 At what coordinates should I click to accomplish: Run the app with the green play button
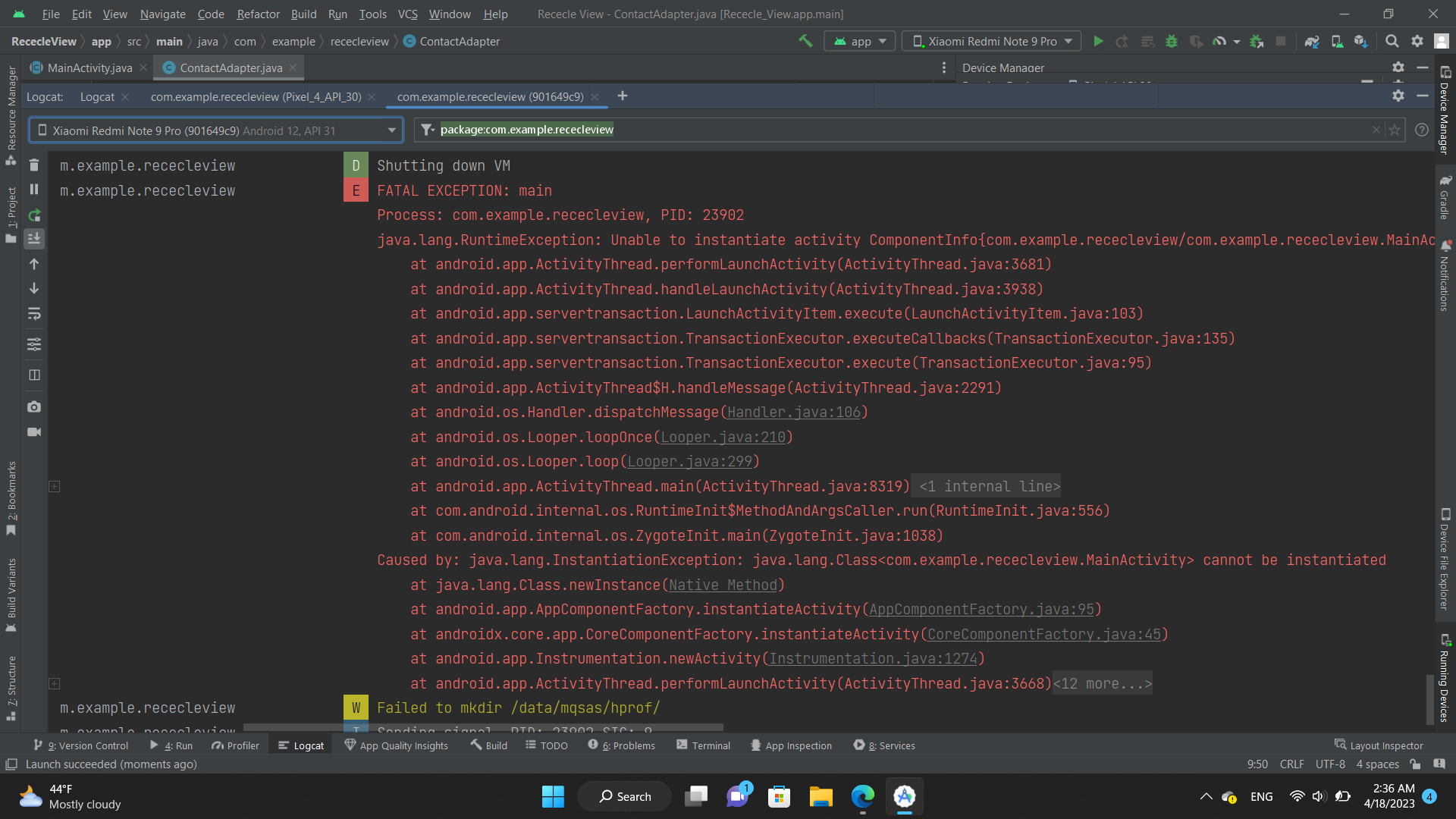1098,41
